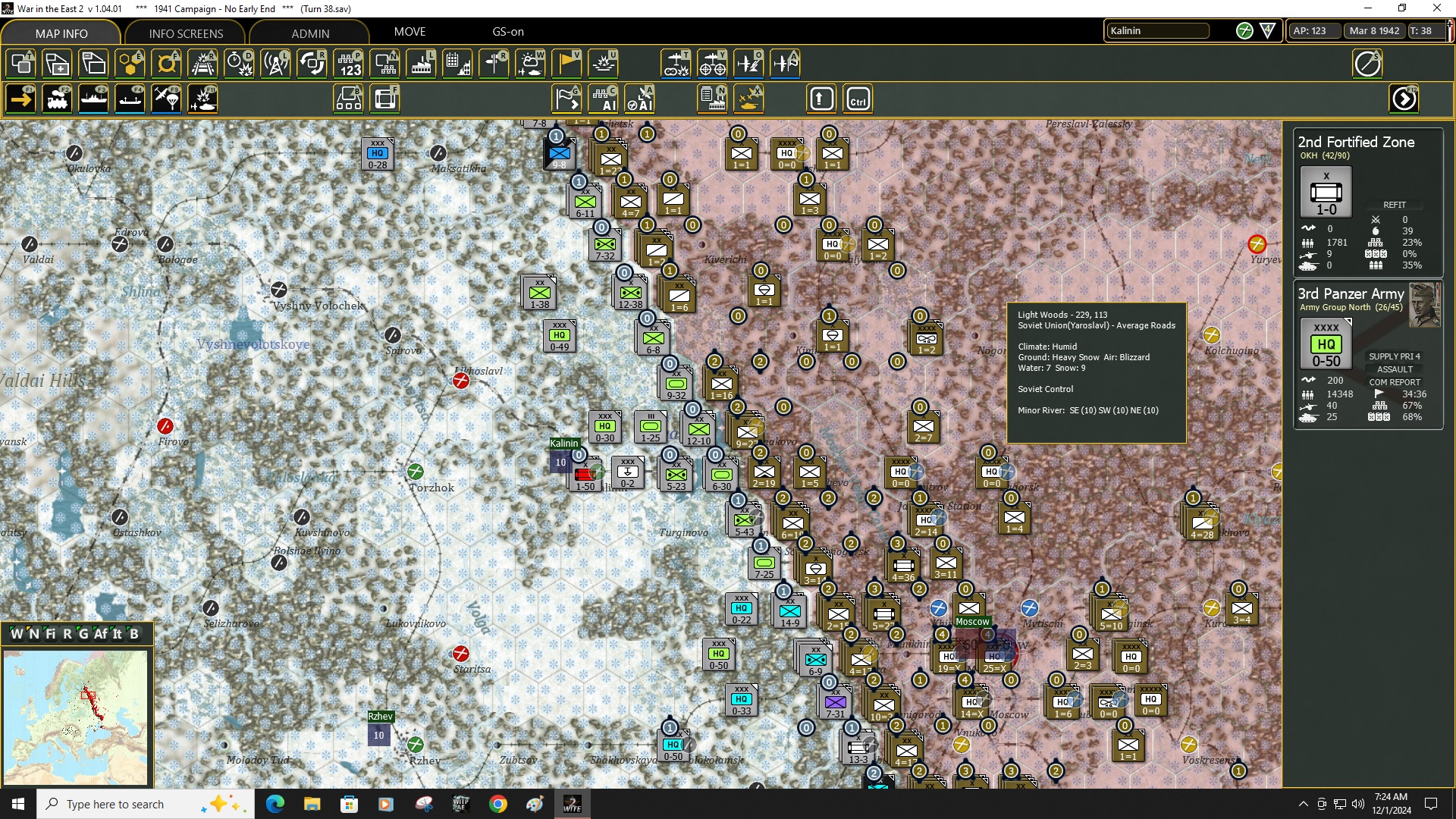Click the air and tank X icon
This screenshot has width=1456, height=819.
pos(748,99)
